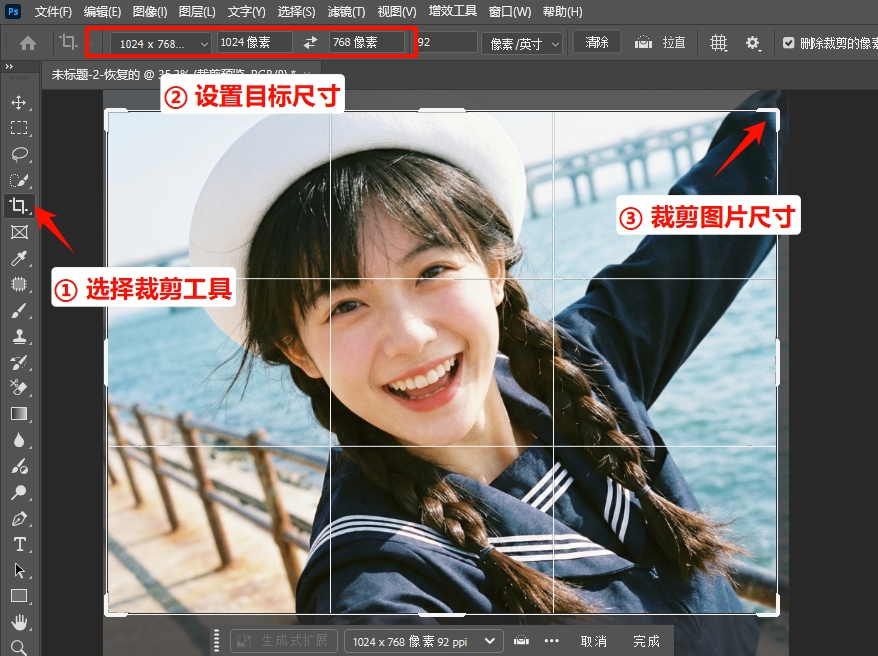Screen dimensions: 878x656
Task: Open the 滤镜 Filter menu
Action: [x=345, y=11]
